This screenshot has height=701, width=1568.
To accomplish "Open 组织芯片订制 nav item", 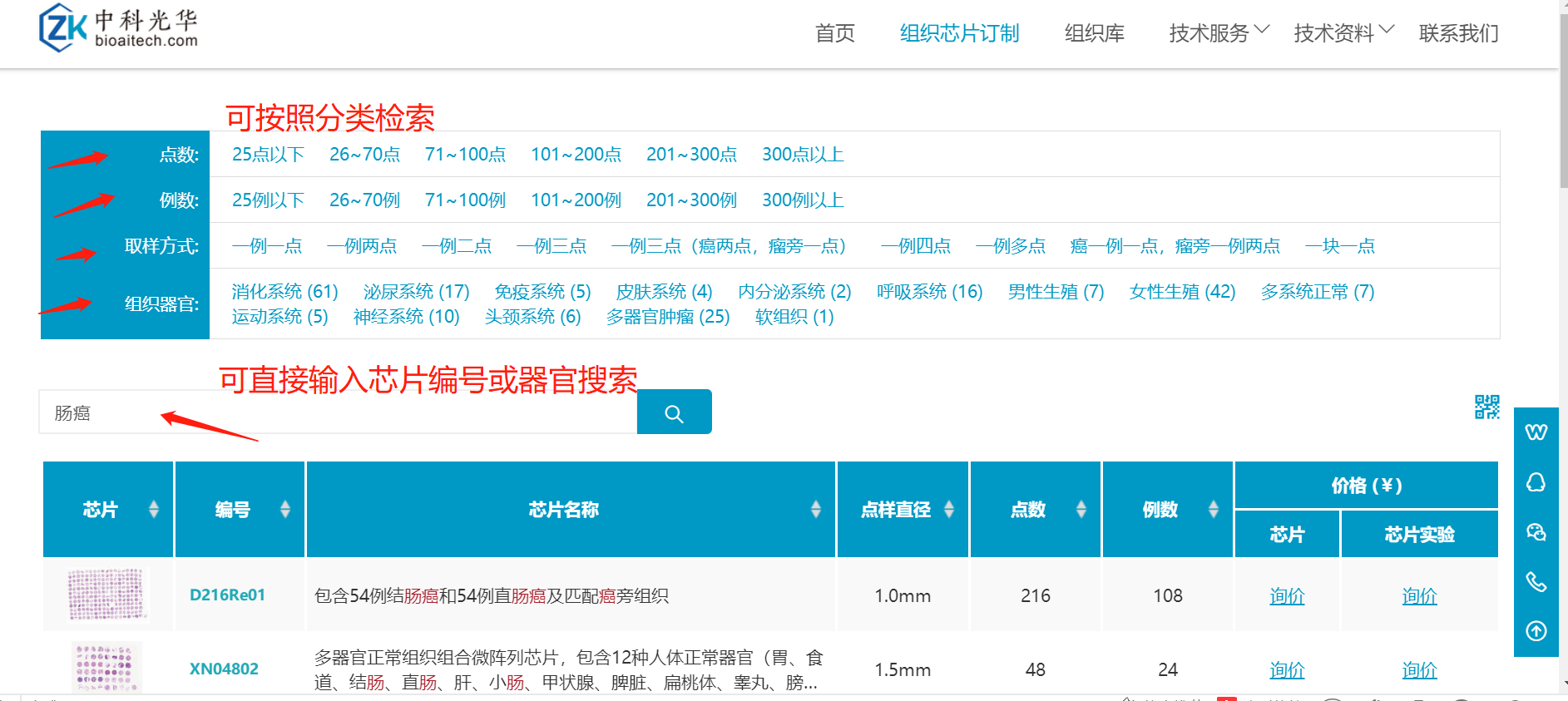I will pyautogui.click(x=960, y=33).
